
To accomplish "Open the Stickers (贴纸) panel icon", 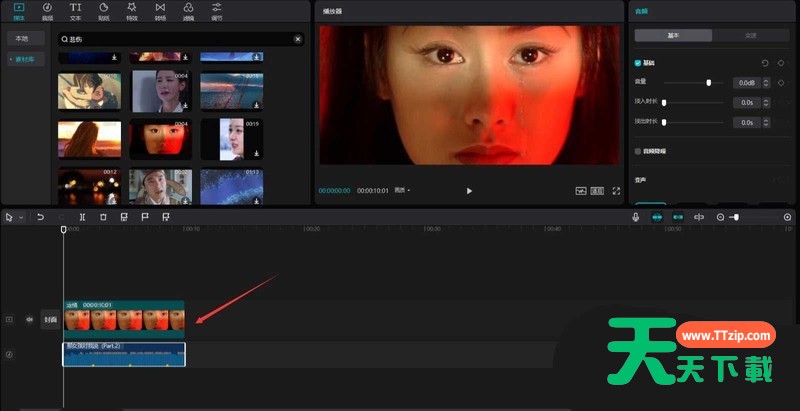I will [104, 11].
